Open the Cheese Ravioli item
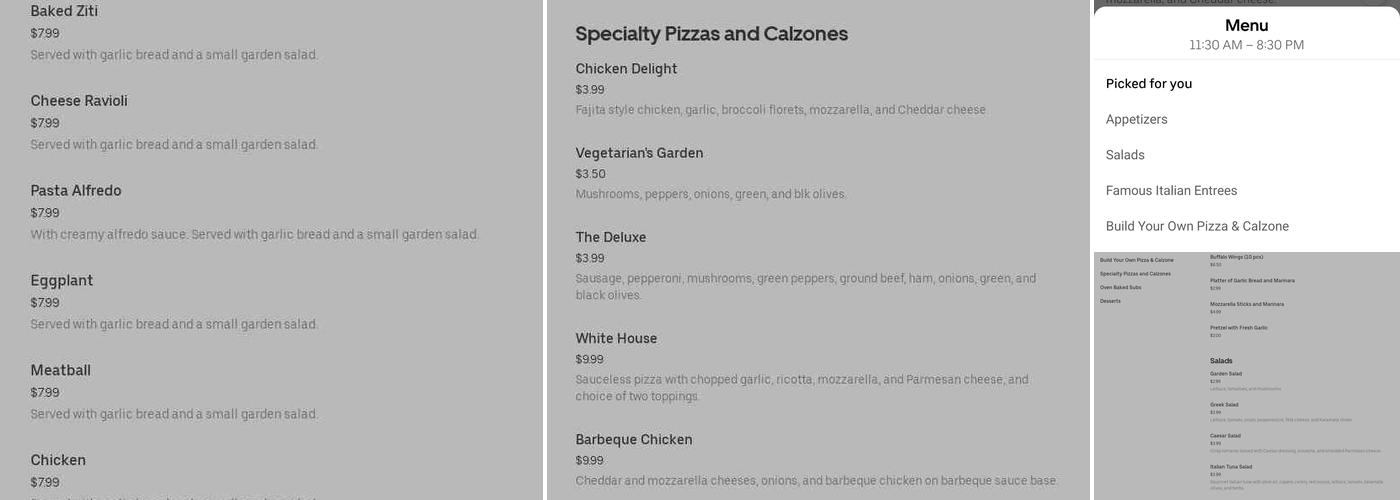This screenshot has height=500, width=1400. [x=79, y=101]
